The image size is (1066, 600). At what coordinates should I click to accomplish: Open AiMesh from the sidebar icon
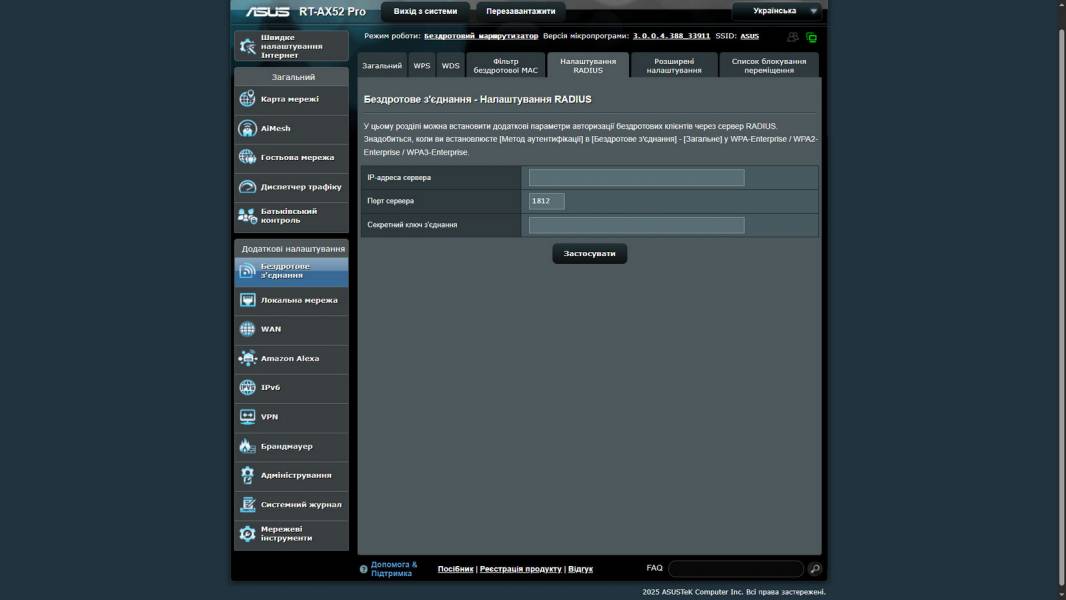coord(247,128)
